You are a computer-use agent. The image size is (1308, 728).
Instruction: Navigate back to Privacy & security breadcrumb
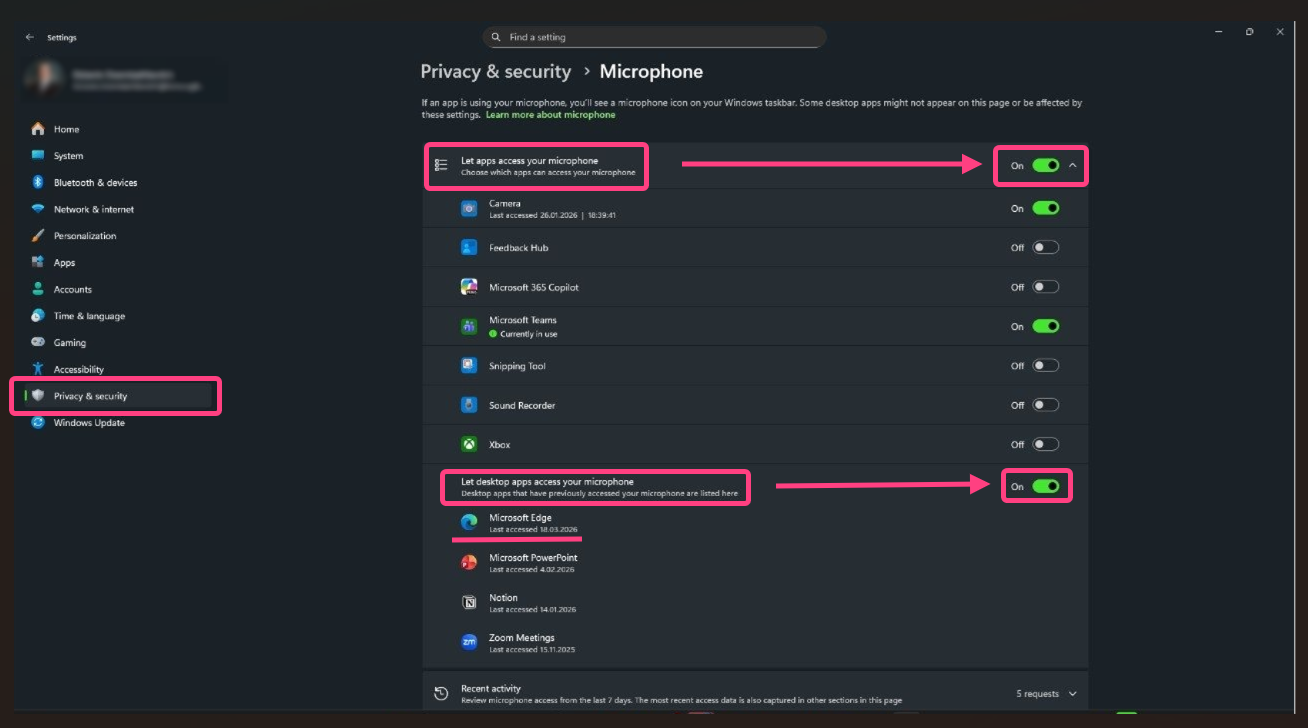[x=495, y=72]
